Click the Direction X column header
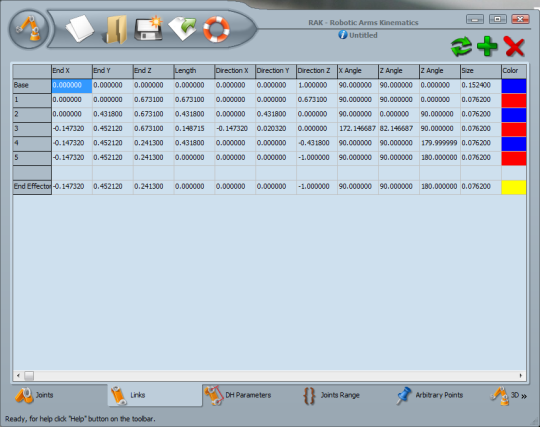 [235, 71]
